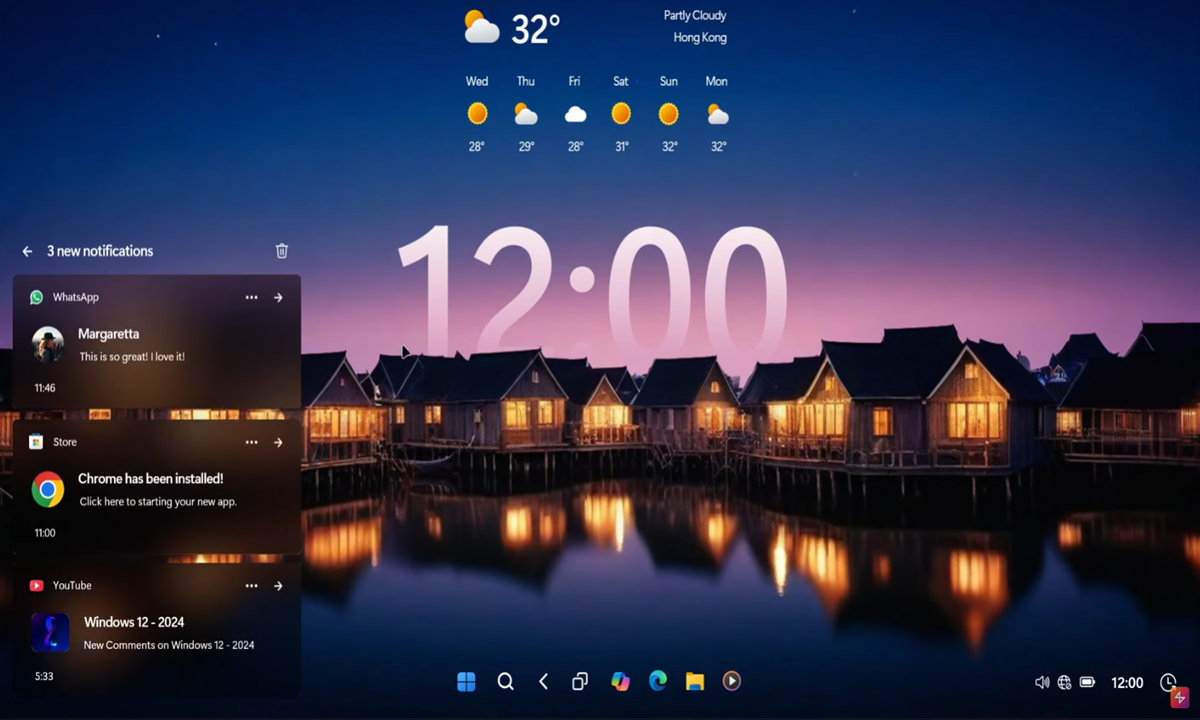Screen dimensions: 1200x720
Task: Go back from the notifications panel
Action: [27, 251]
